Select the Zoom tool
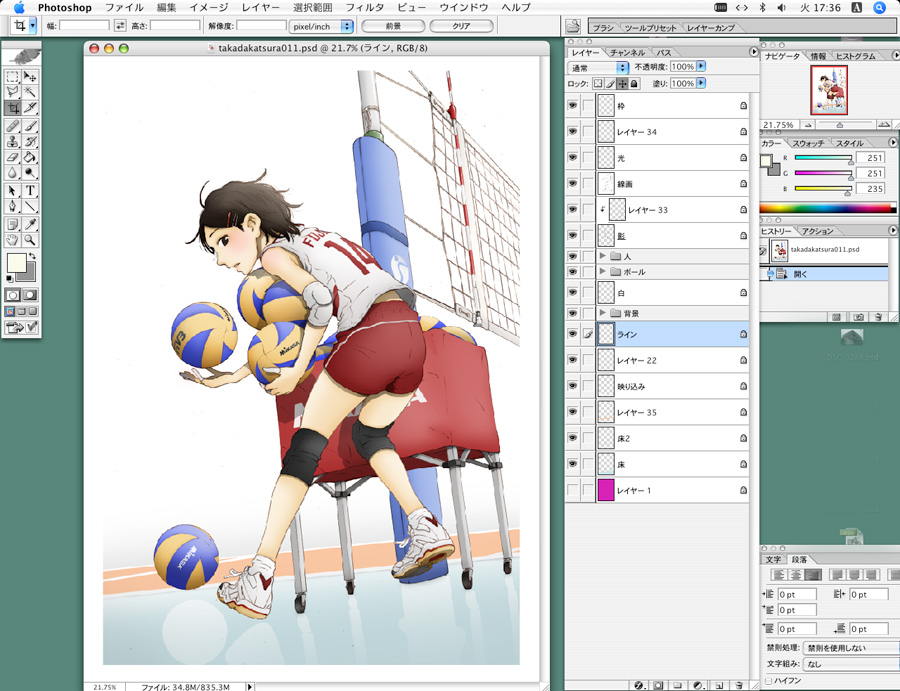The width and height of the screenshot is (900, 691). [30, 240]
